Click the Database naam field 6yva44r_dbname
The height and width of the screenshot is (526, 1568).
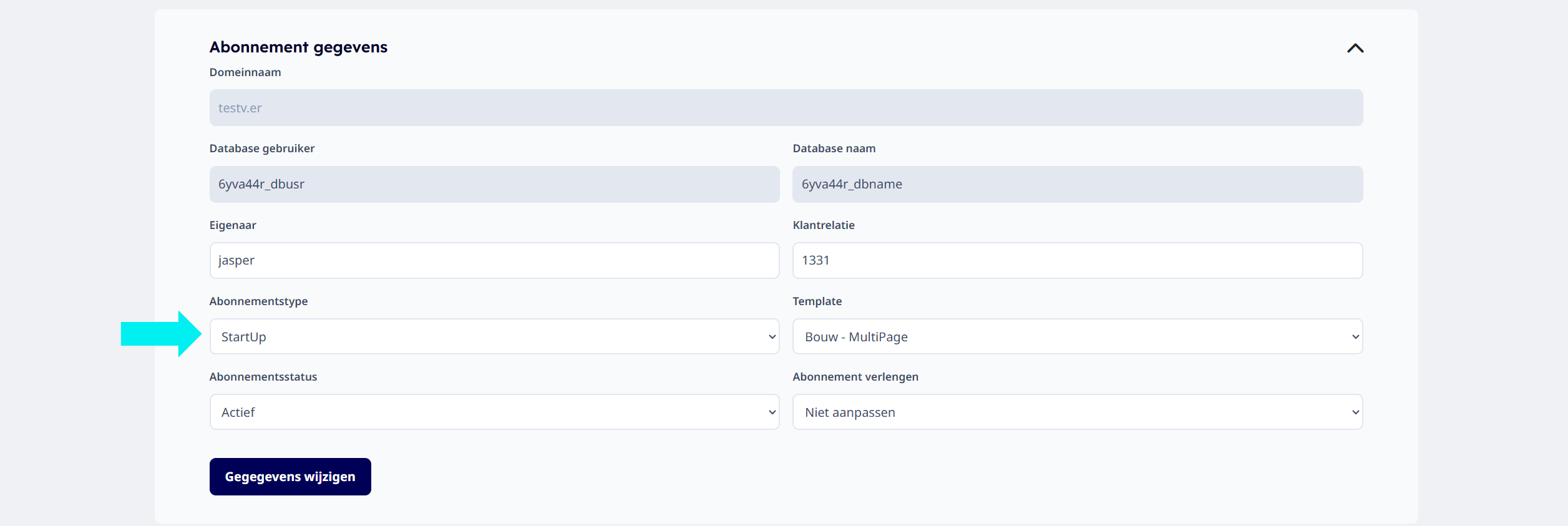pos(1078,184)
